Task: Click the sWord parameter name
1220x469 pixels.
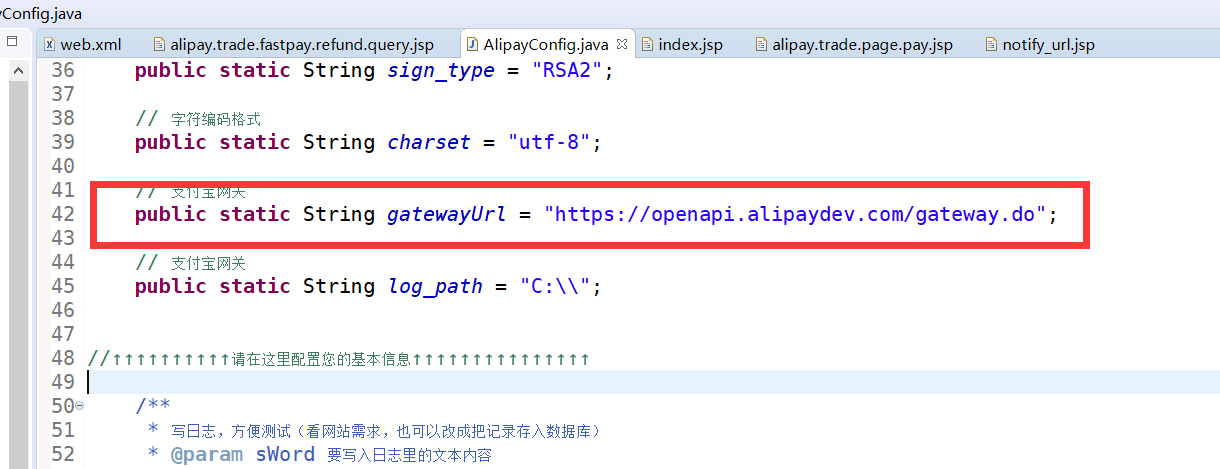Action: [285, 454]
